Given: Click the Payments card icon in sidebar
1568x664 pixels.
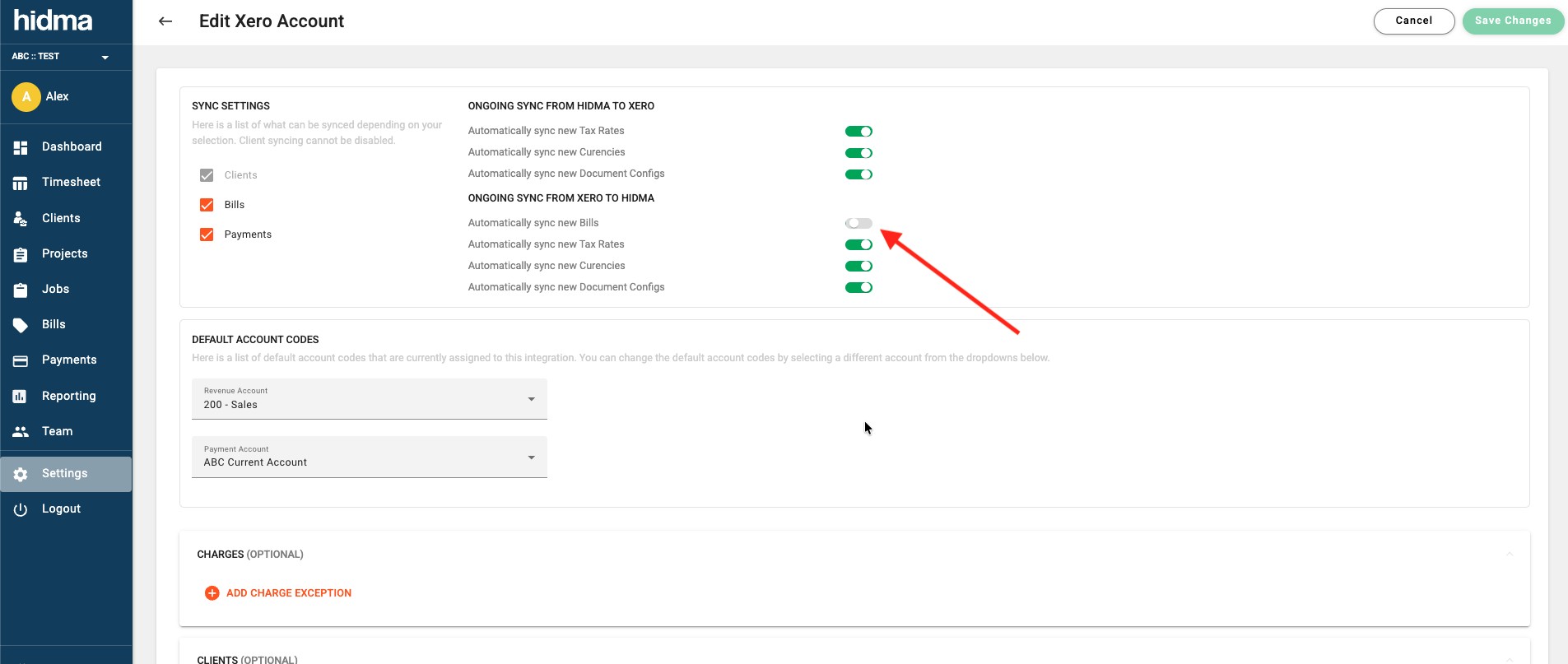Looking at the screenshot, I should pyautogui.click(x=21, y=360).
